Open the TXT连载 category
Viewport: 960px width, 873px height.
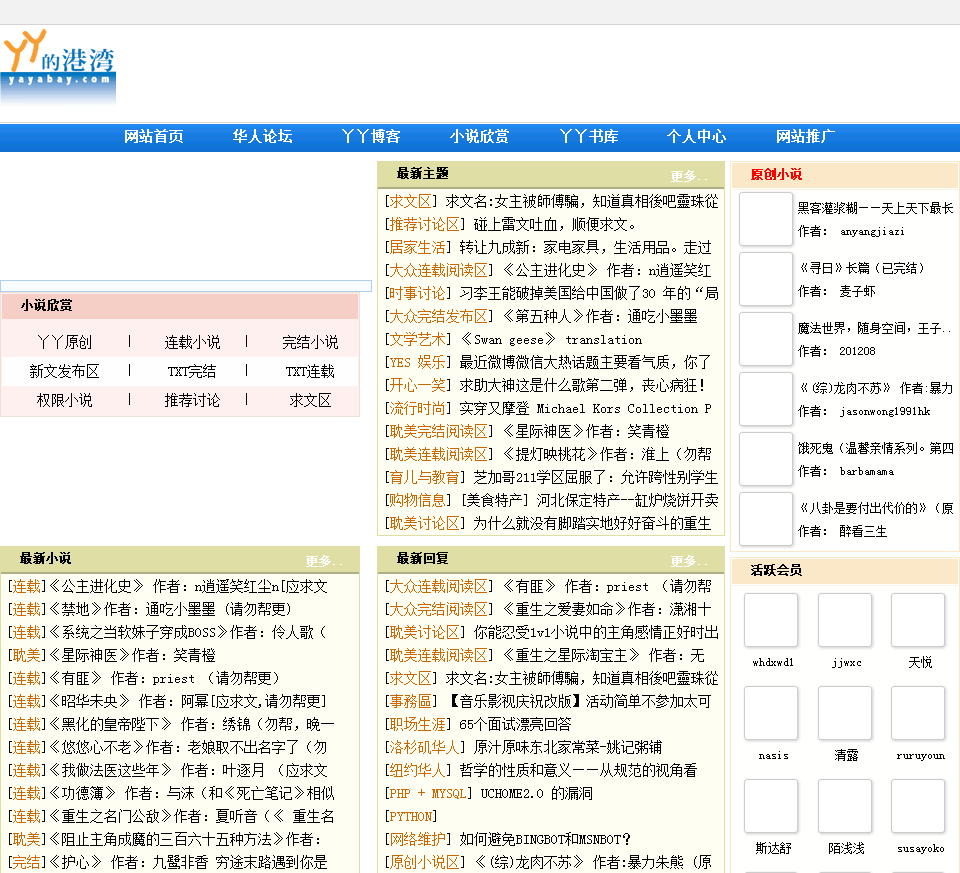pos(310,372)
